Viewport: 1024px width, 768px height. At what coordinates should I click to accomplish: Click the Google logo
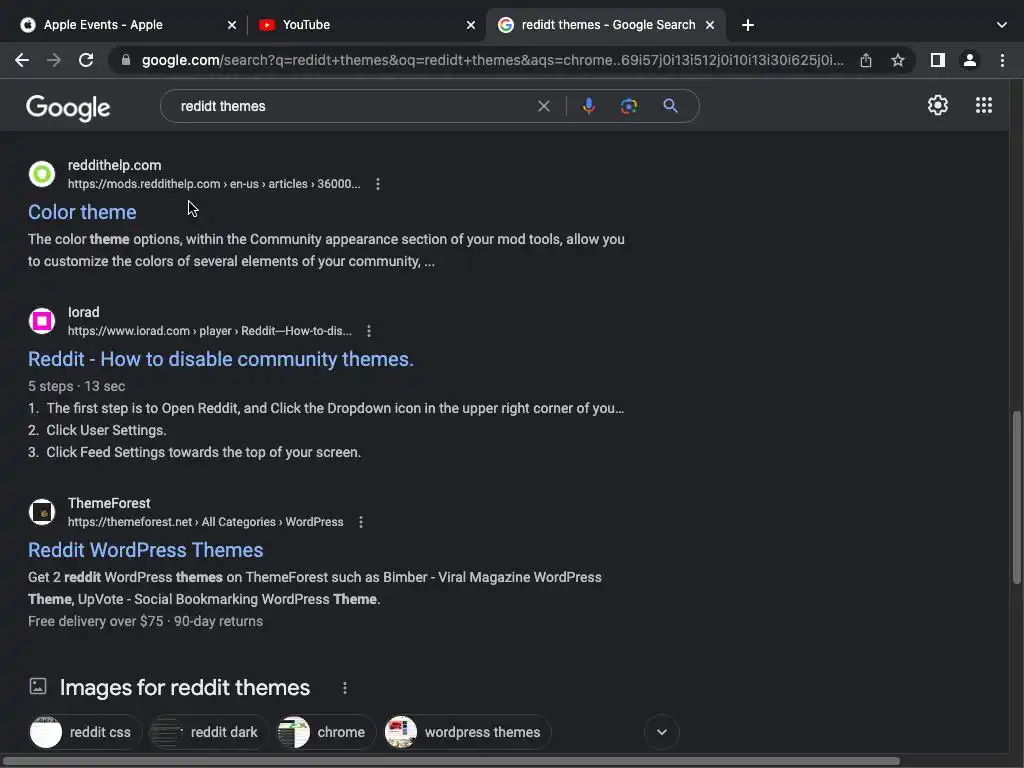pos(68,108)
